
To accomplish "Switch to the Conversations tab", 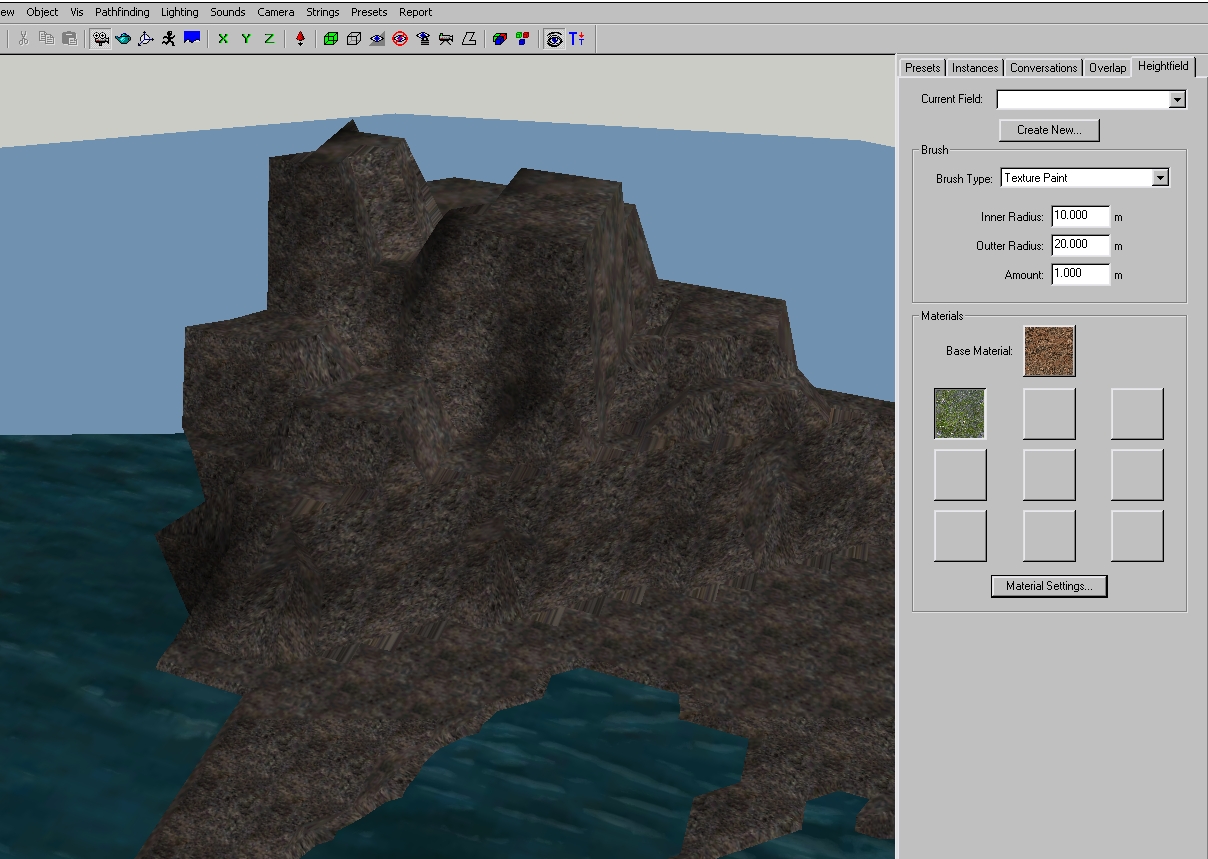I will point(1043,68).
